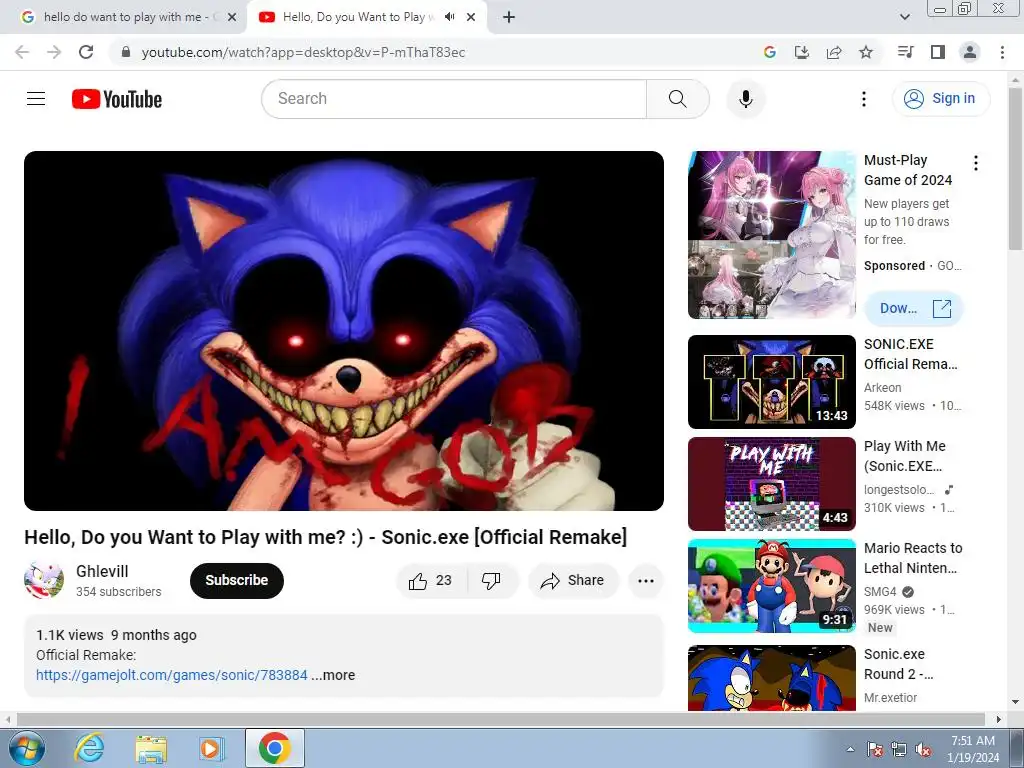Image resolution: width=1024 pixels, height=768 pixels.
Task: Click the Share button
Action: (573, 581)
